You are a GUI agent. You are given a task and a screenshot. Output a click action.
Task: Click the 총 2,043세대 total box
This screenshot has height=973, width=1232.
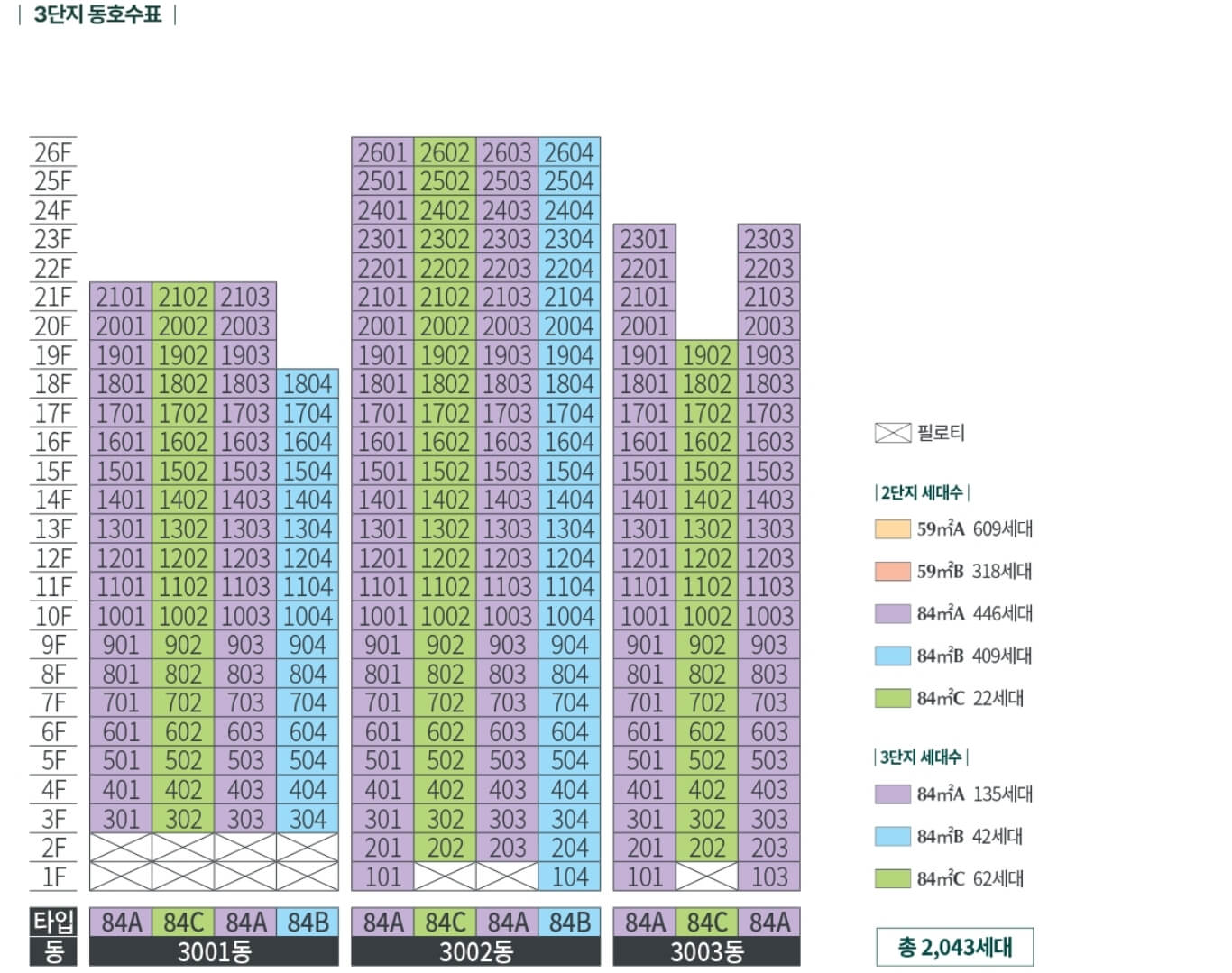pos(955,947)
